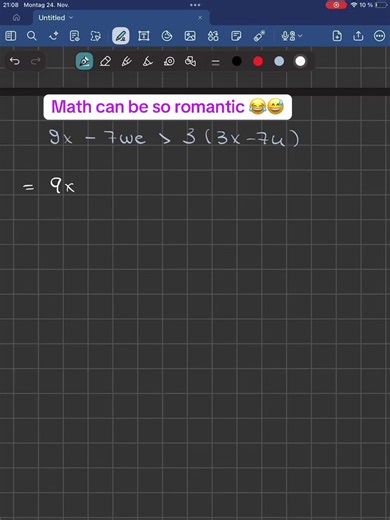Open the more options ellipsis
Viewport: 390px width, 520px height.
(379, 36)
